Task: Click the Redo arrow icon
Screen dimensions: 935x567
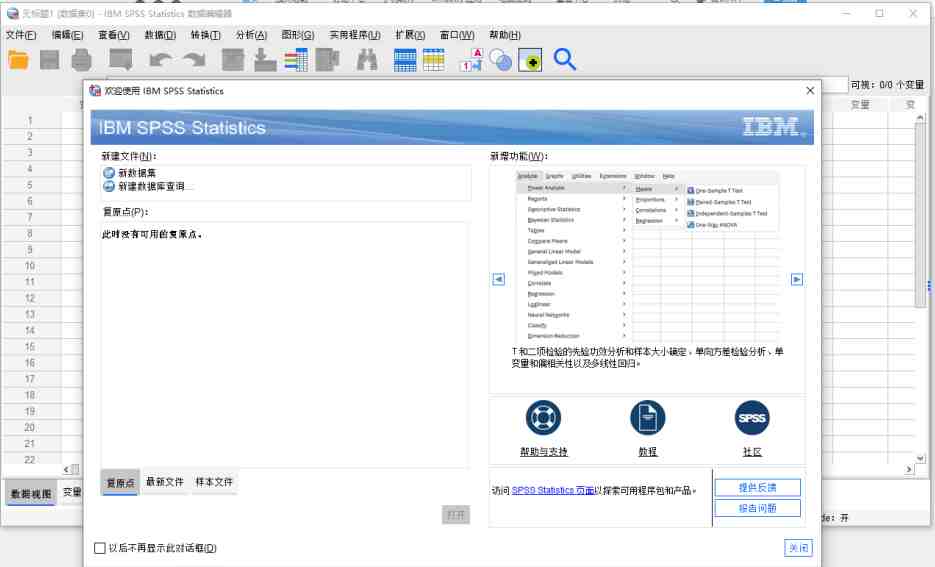Action: [x=194, y=60]
